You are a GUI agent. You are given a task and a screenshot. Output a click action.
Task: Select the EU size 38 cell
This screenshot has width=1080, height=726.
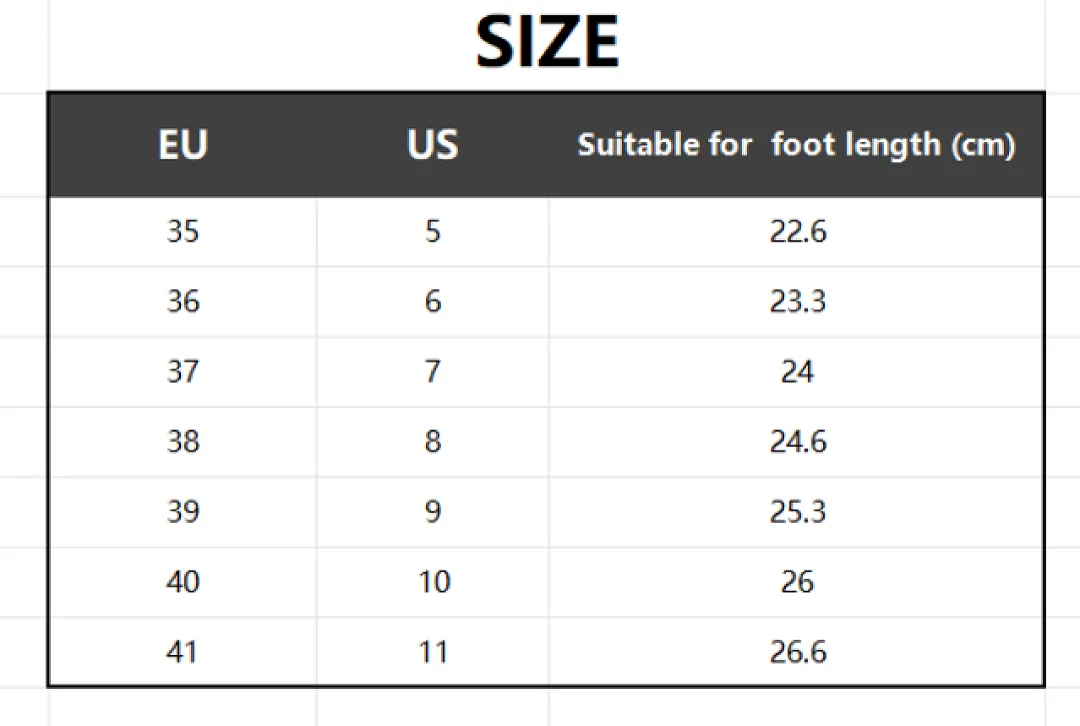coord(183,441)
